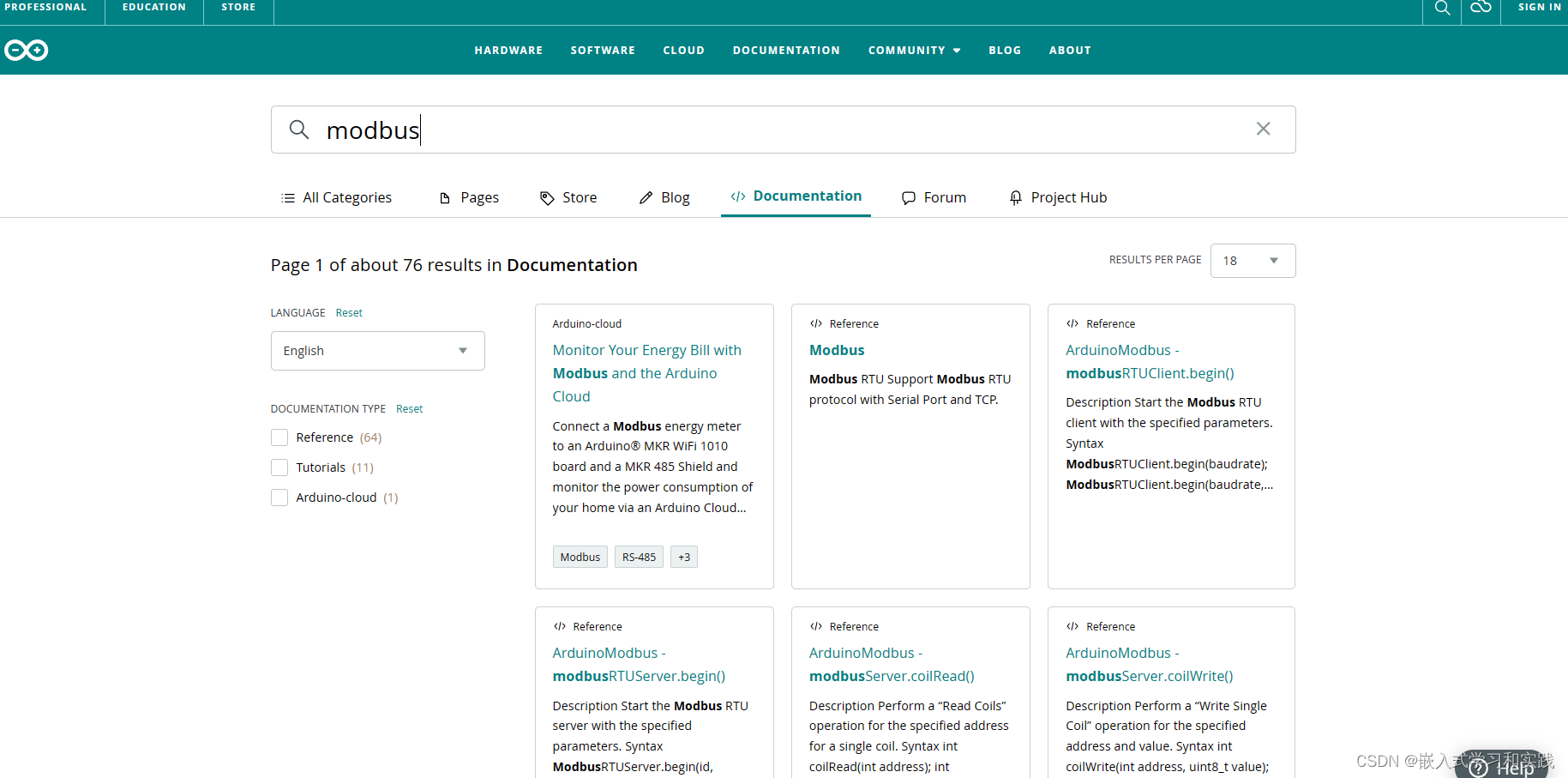This screenshot has height=778, width=1568.
Task: Check the Tutorials documentation type box
Action: 279,467
